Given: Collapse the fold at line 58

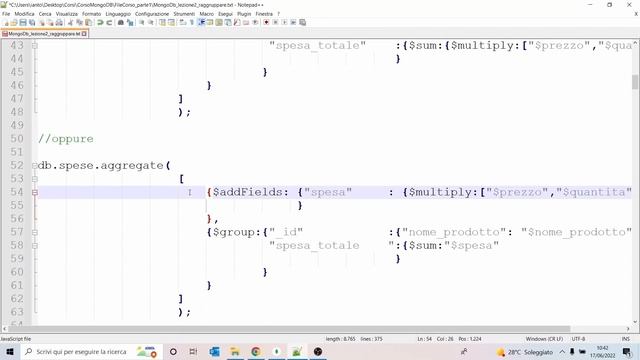Looking at the screenshot, I should 35,246.
